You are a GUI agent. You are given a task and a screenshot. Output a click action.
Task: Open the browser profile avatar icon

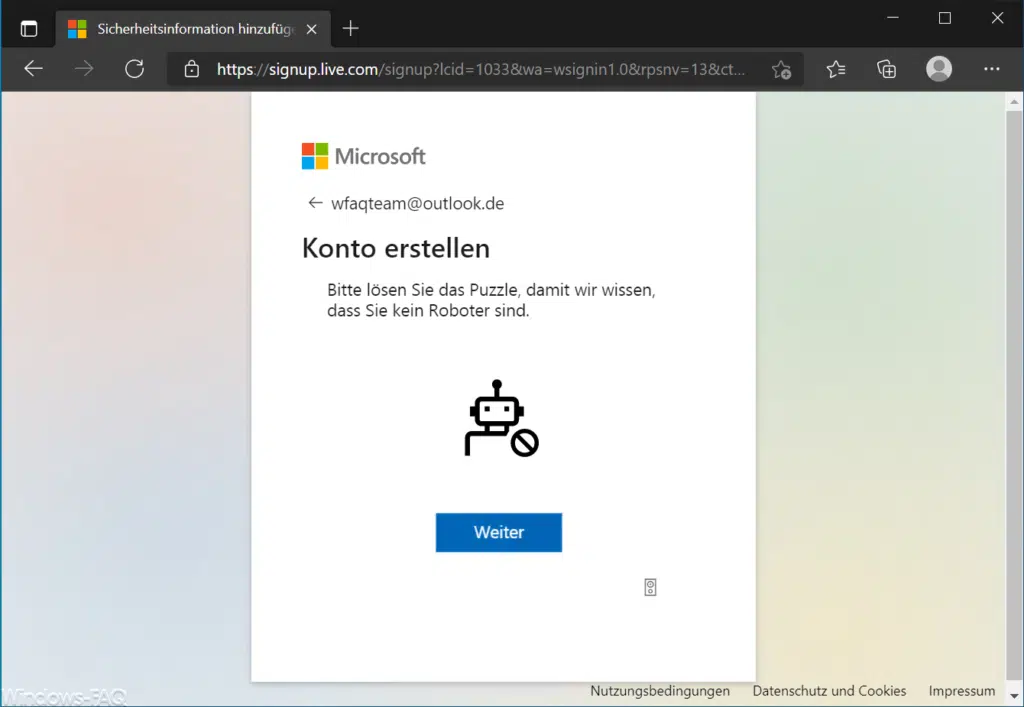938,69
